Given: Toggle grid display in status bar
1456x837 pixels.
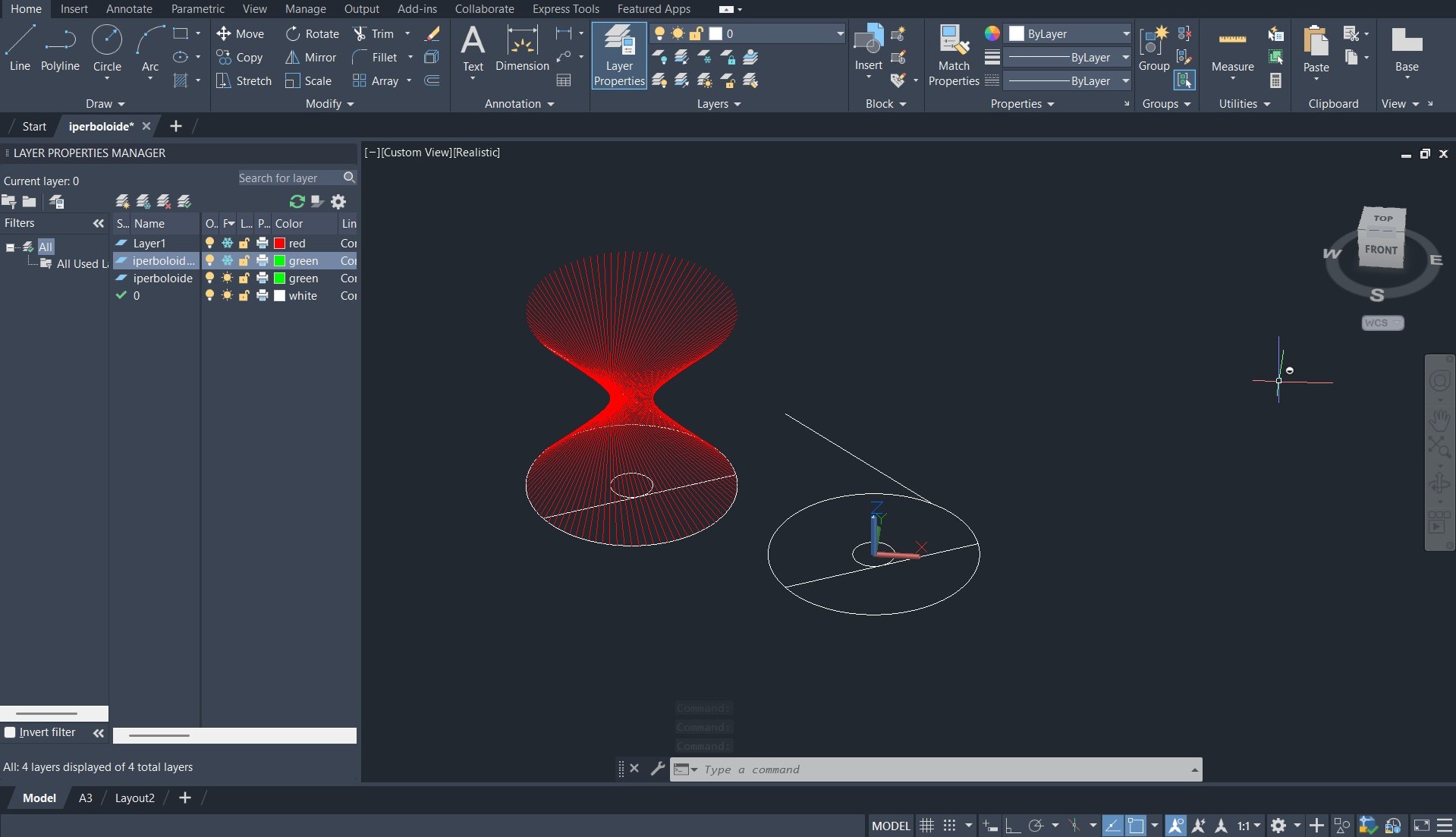Looking at the screenshot, I should pyautogui.click(x=926, y=826).
